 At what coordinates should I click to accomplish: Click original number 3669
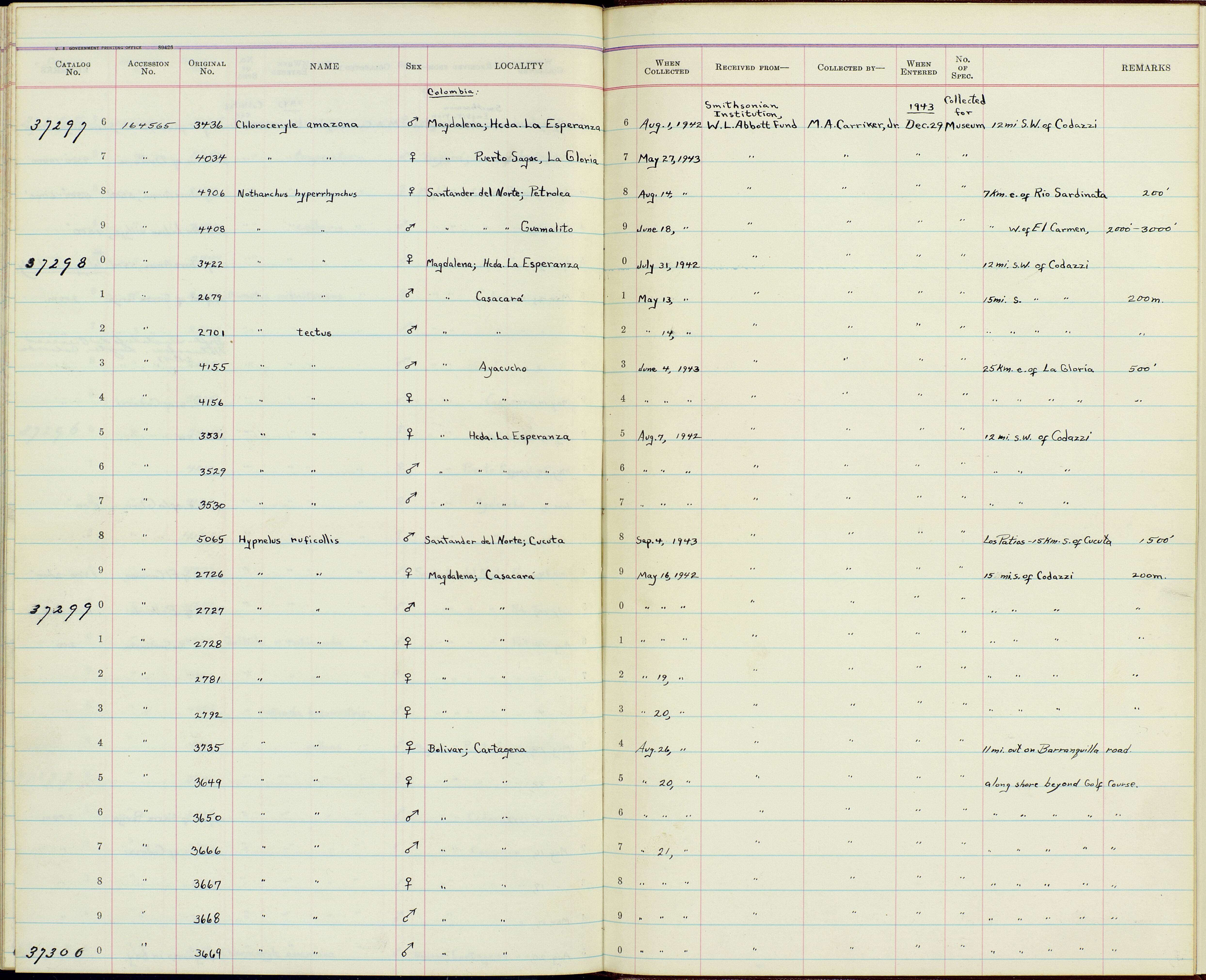208,954
